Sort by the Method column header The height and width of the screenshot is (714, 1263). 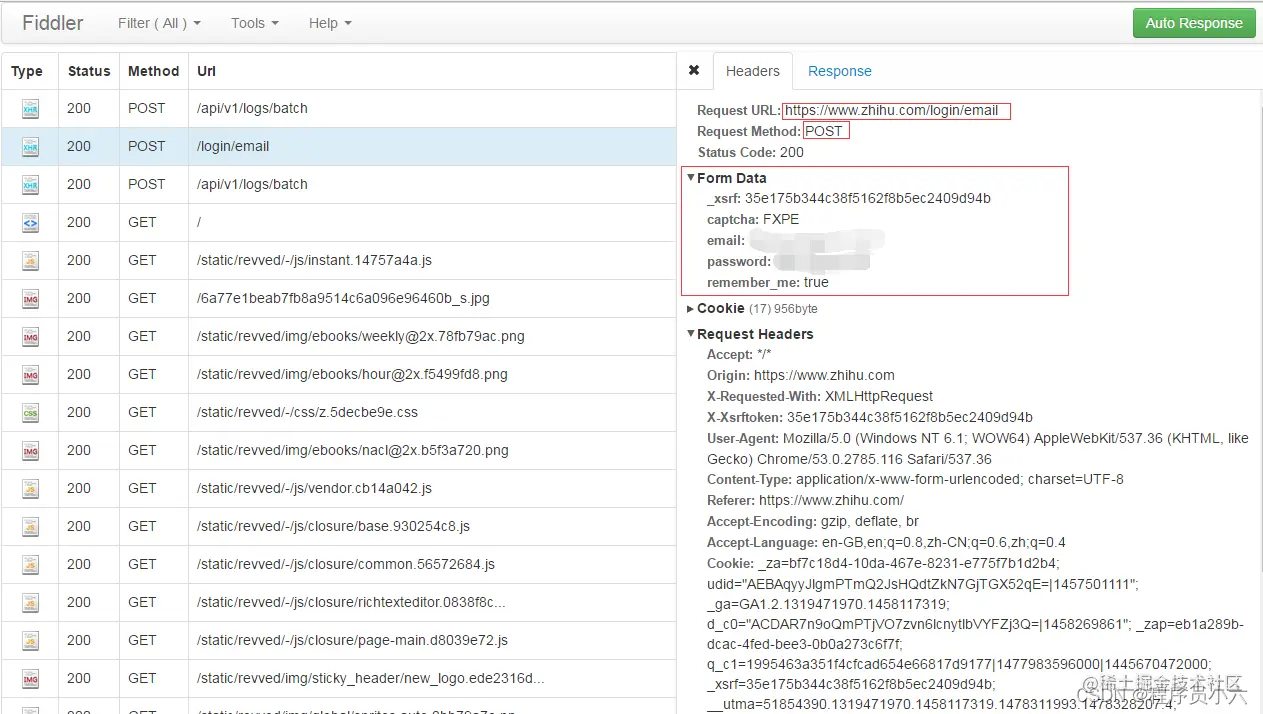[153, 71]
